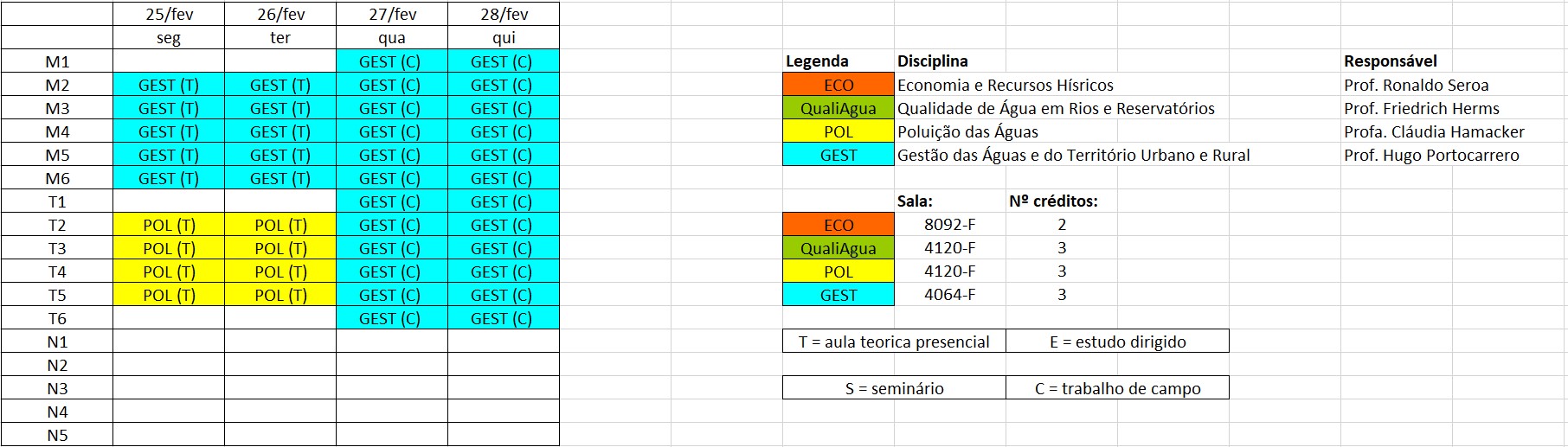
Task: Click the 28/fev date header cell
Action: click(504, 14)
